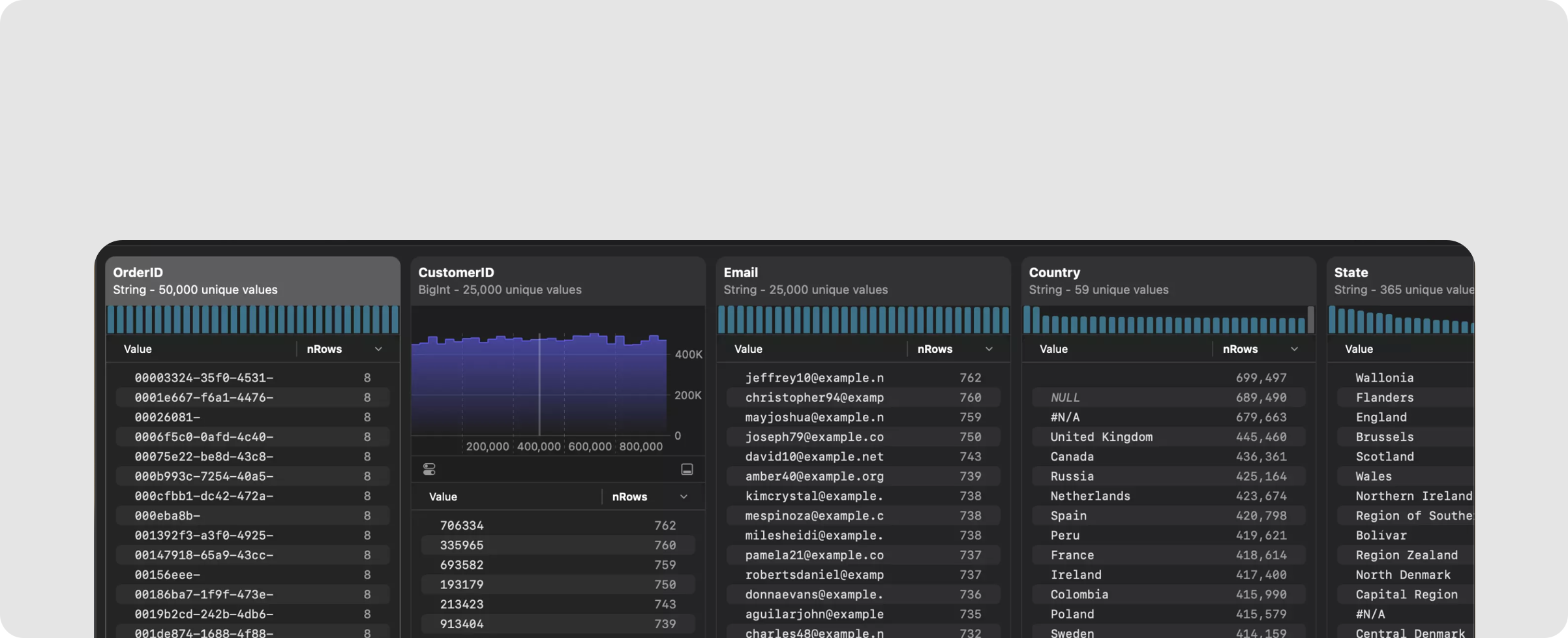Select Scotland in State list
Viewport: 1568px width, 638px height.
click(x=1406, y=457)
